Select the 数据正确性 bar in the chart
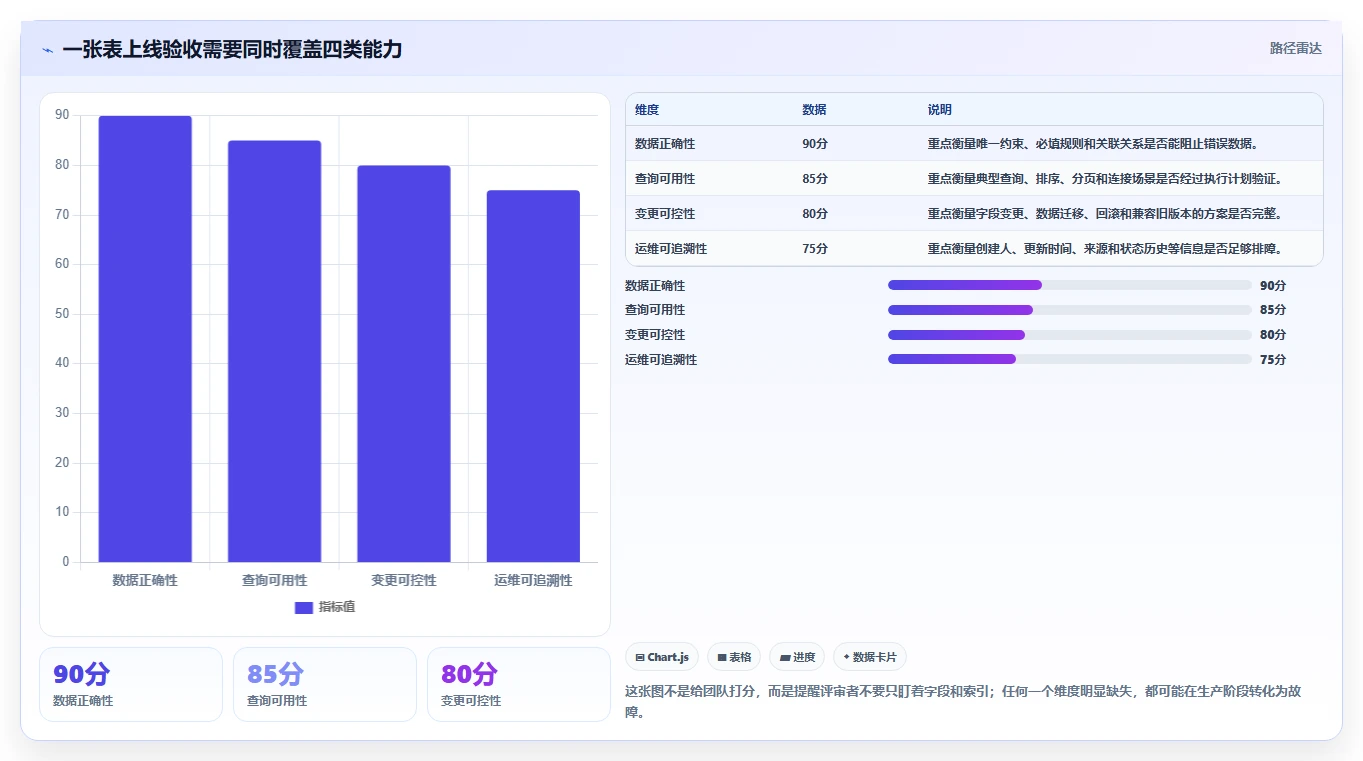Viewport: 1363px width, 761px height. tap(145, 339)
